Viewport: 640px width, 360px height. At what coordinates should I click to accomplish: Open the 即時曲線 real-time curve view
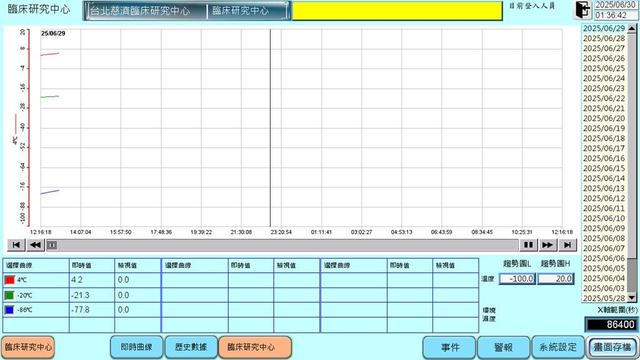tap(136, 347)
